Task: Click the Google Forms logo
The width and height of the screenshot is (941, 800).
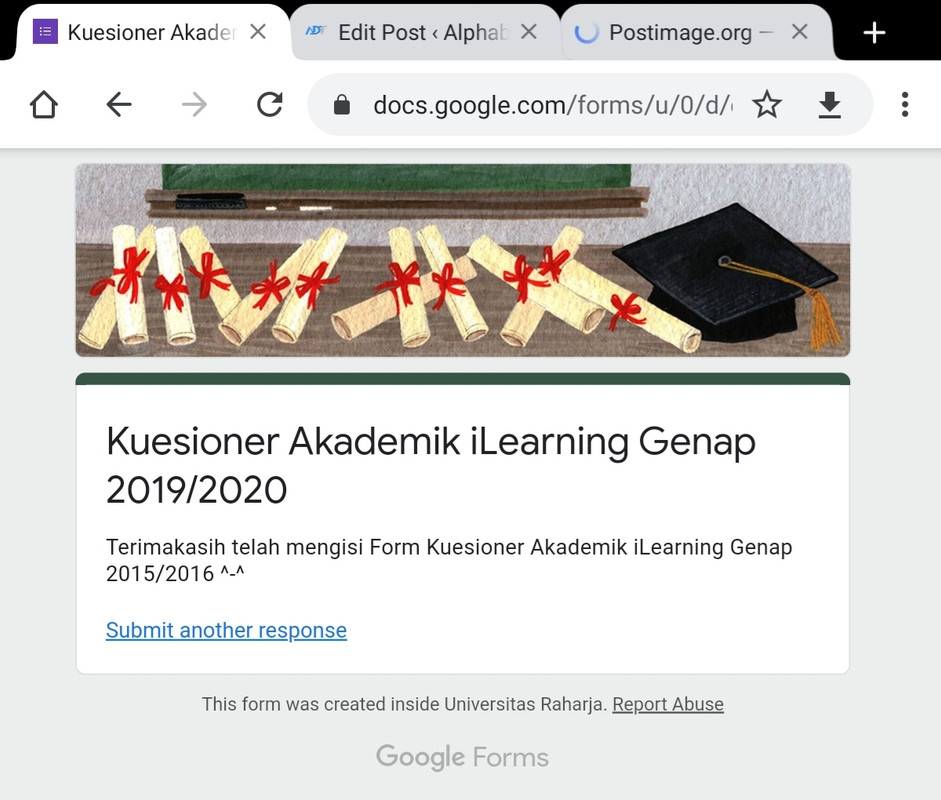Action: pyautogui.click(x=462, y=757)
